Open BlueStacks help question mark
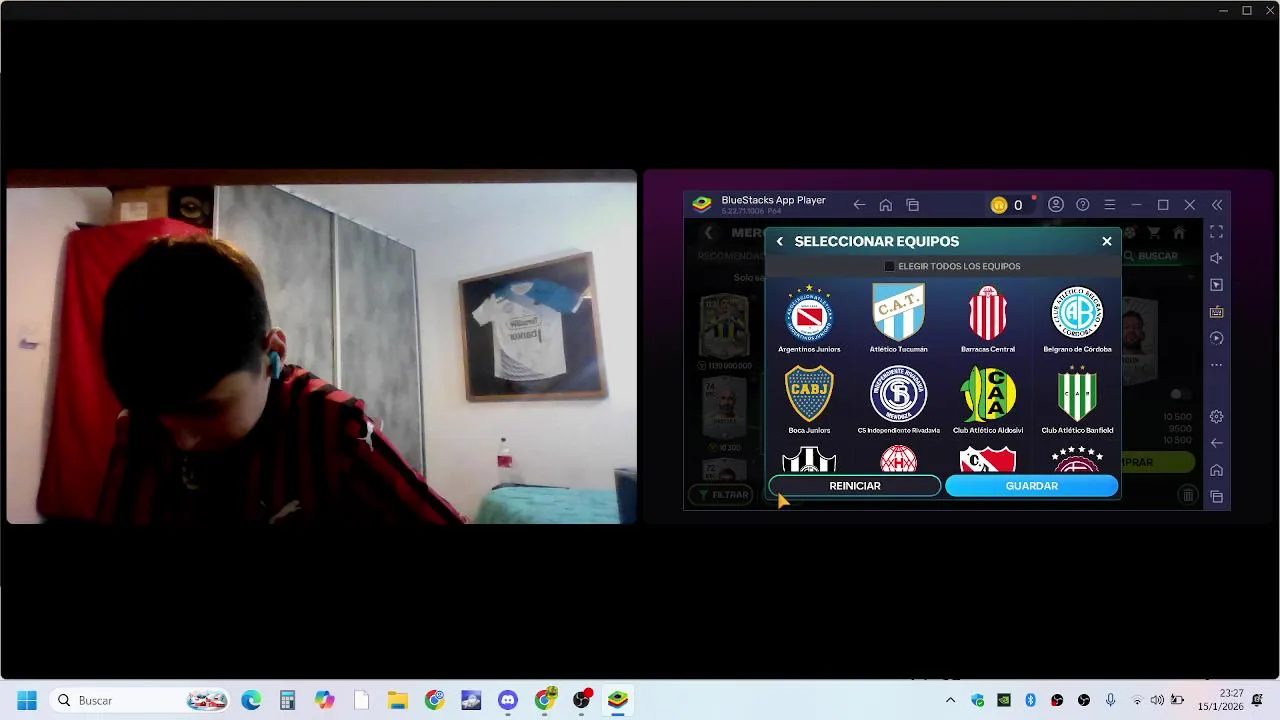Image resolution: width=1280 pixels, height=720 pixels. pos(1083,205)
